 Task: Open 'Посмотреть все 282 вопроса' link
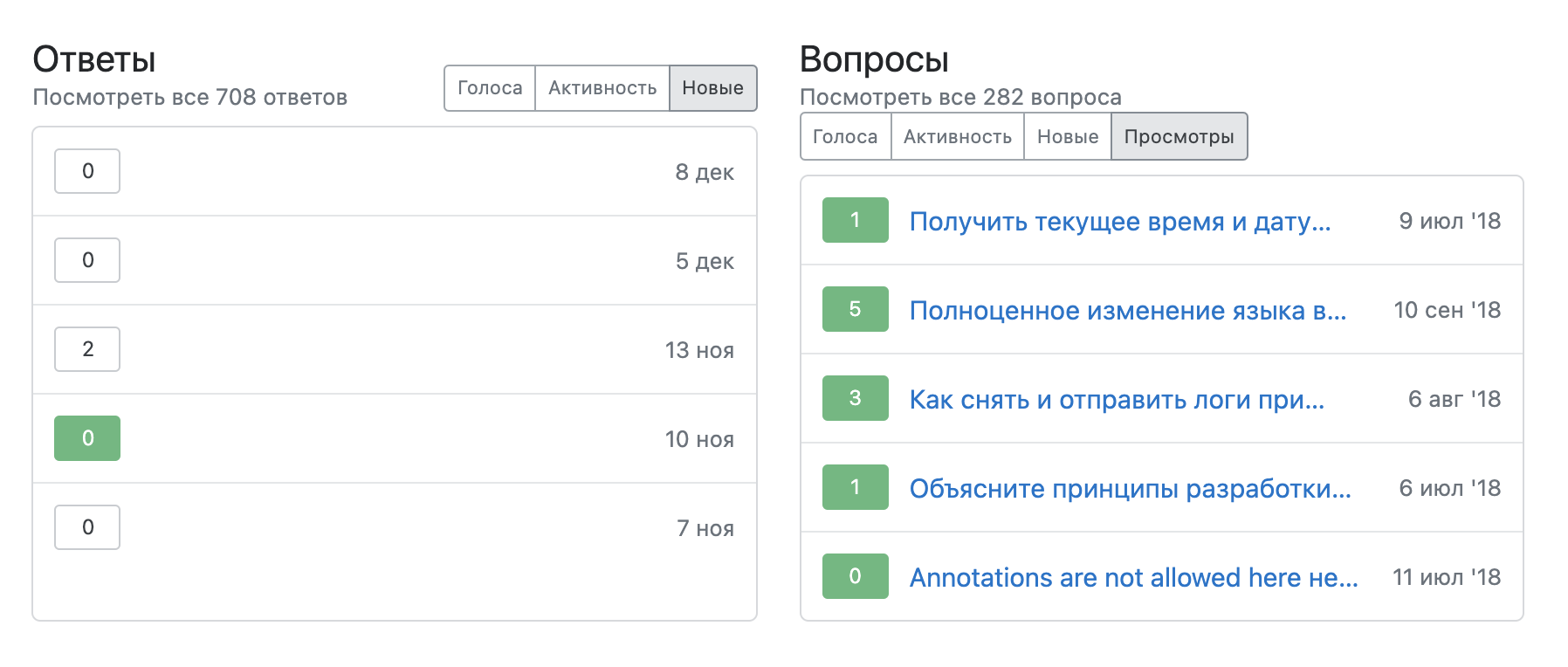[960, 97]
